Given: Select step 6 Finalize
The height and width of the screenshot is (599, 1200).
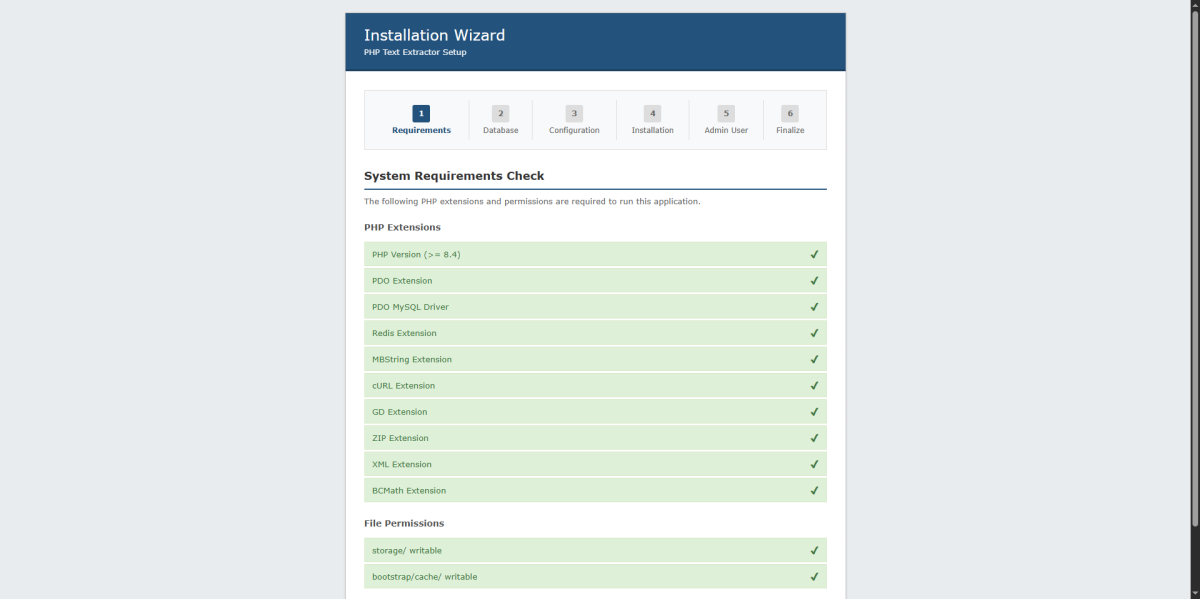Looking at the screenshot, I should click(x=790, y=120).
